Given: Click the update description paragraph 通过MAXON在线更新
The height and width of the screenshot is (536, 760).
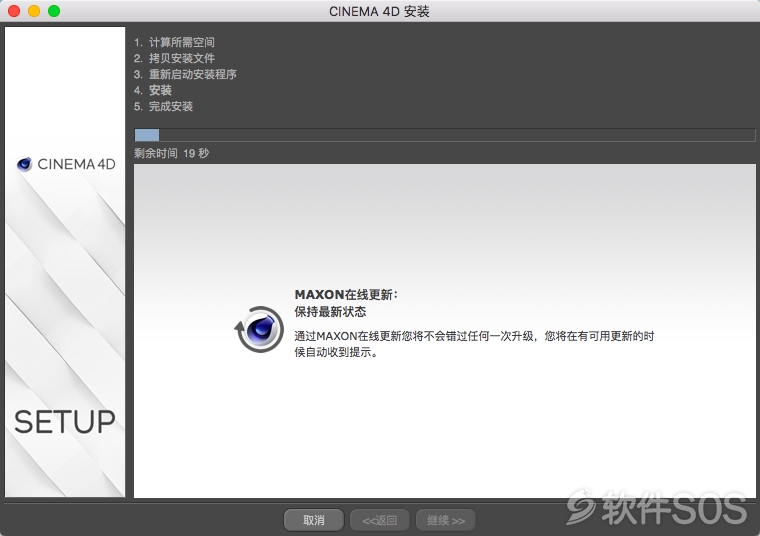Looking at the screenshot, I should pos(474,344).
